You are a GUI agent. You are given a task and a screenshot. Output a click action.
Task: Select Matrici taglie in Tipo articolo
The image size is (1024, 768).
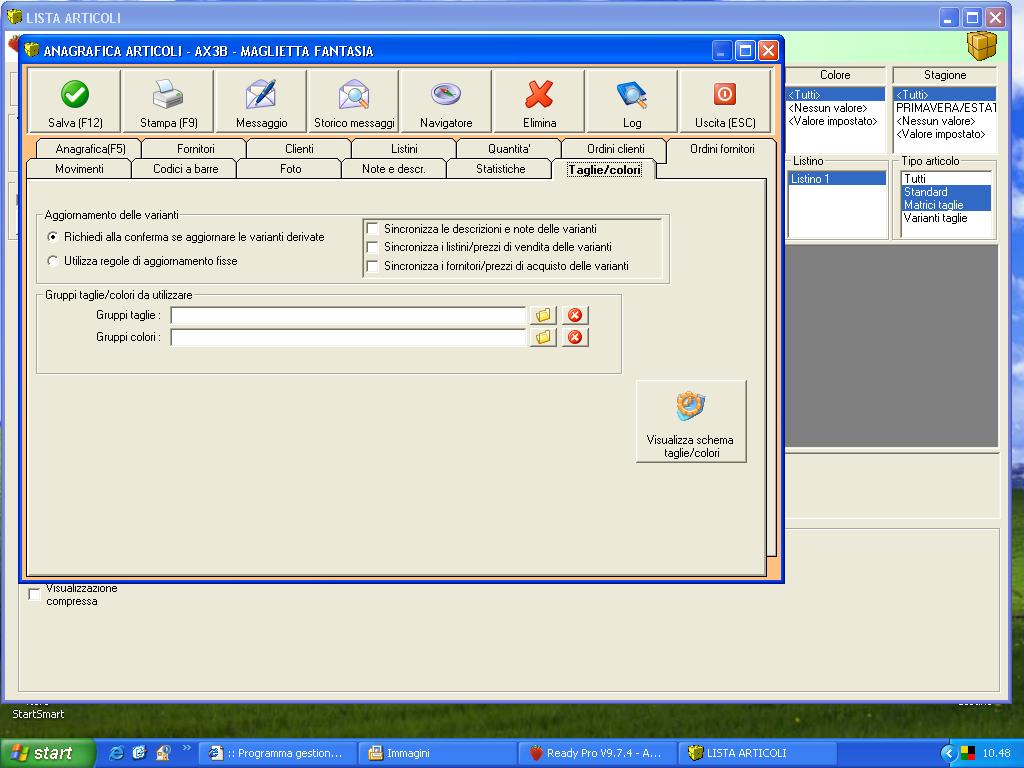pyautogui.click(x=946, y=204)
